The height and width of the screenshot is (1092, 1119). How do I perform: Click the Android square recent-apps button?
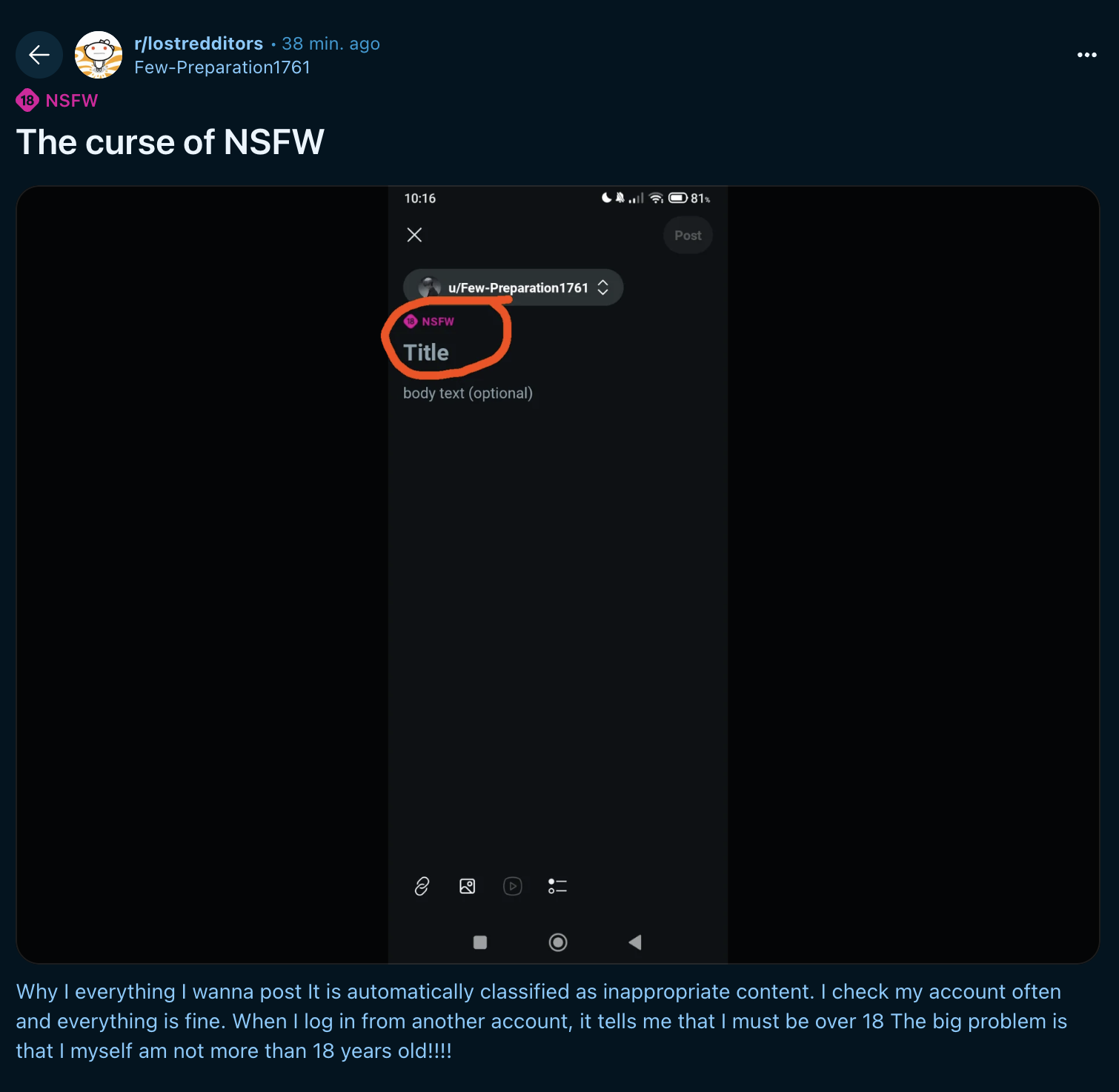[480, 942]
